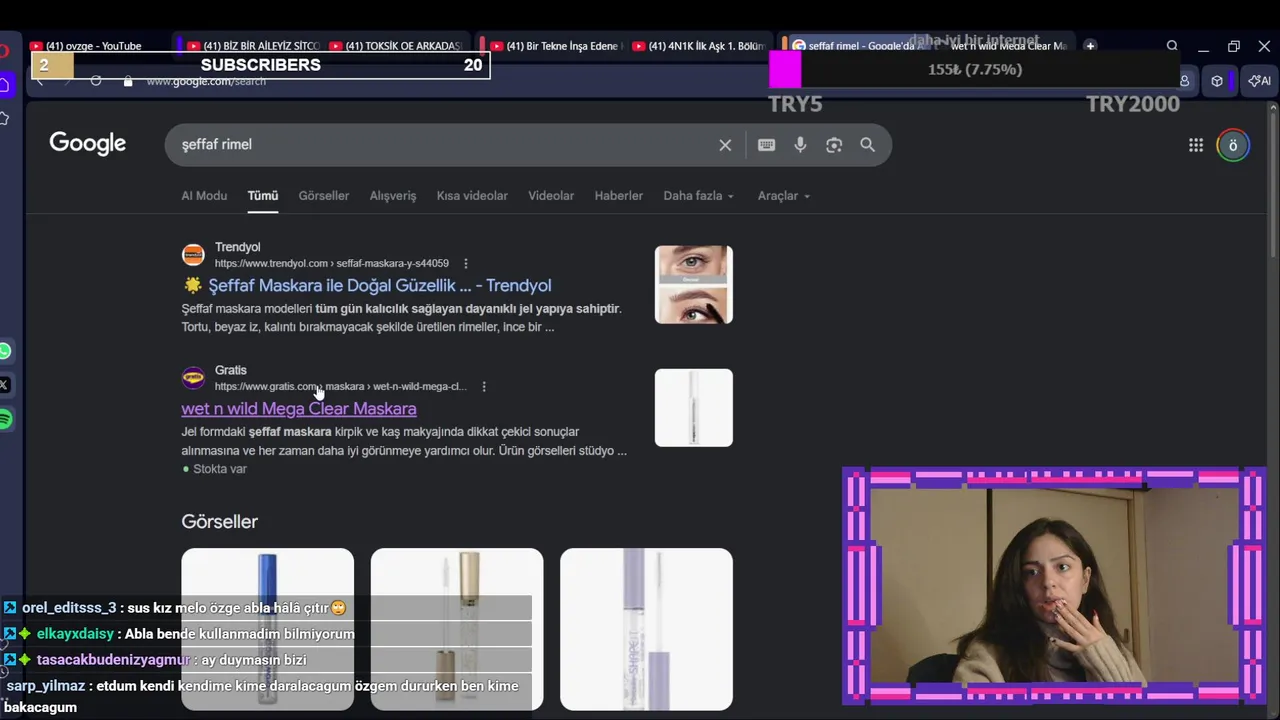Click the Görseller section heading

[219, 522]
